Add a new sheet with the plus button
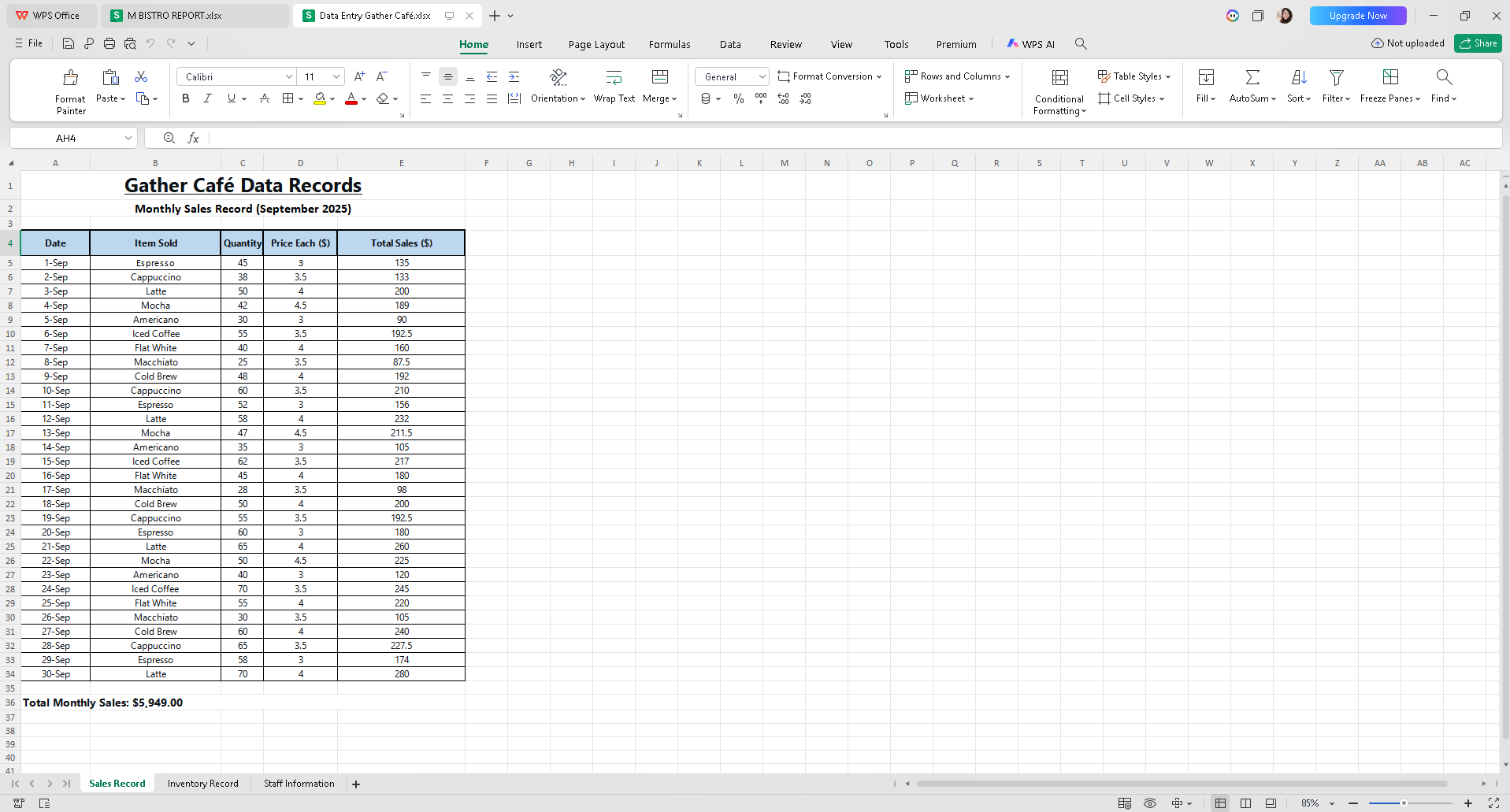The image size is (1510, 812). 356,784
